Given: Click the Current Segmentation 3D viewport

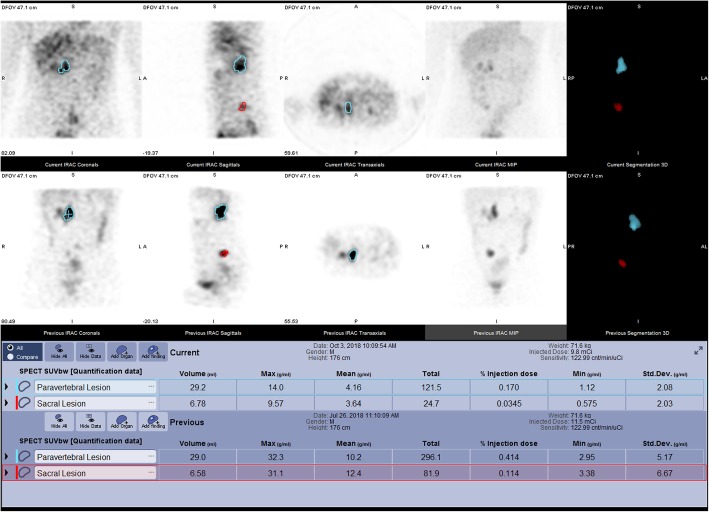Looking at the screenshot, I should coord(637,80).
